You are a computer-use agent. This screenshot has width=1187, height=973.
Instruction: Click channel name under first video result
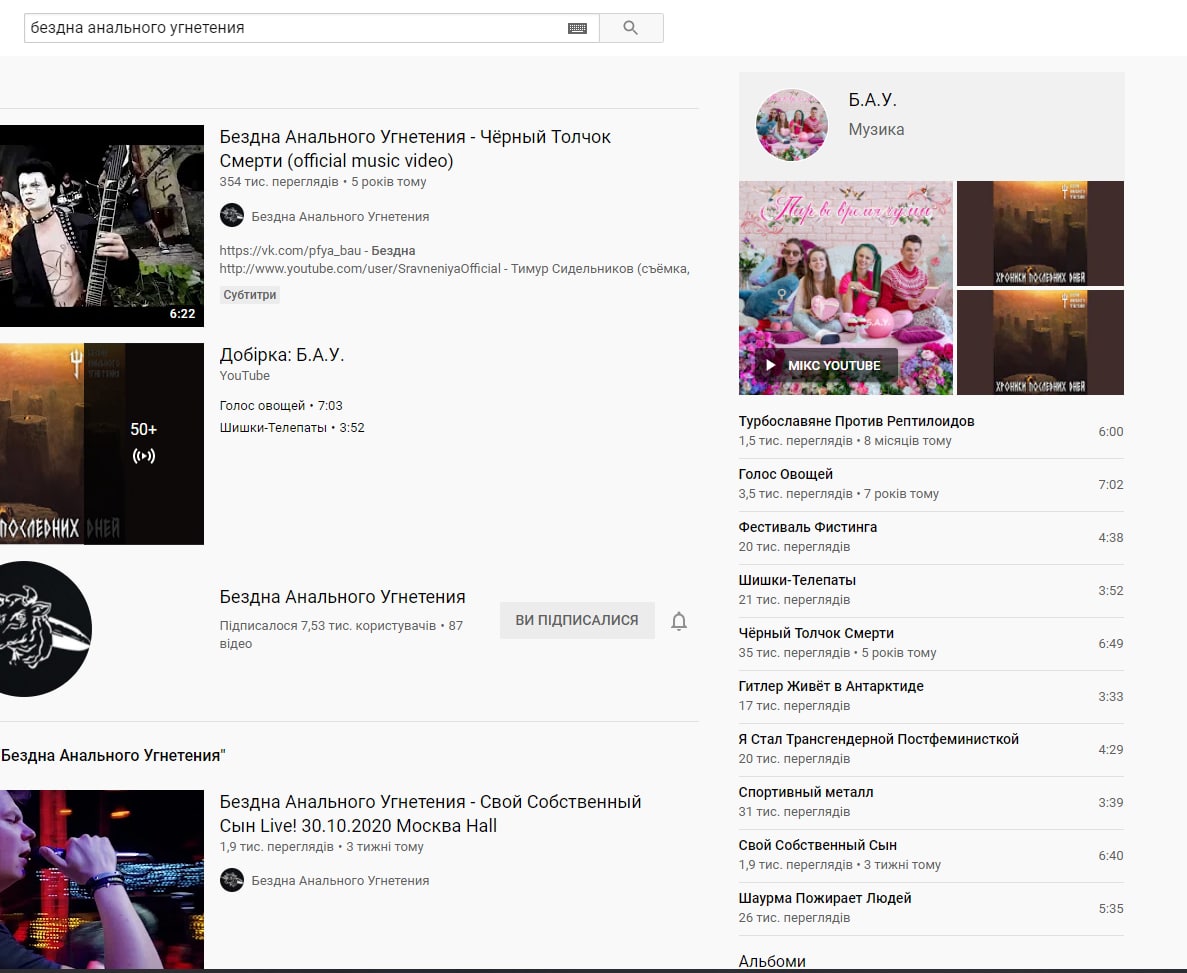[340, 217]
